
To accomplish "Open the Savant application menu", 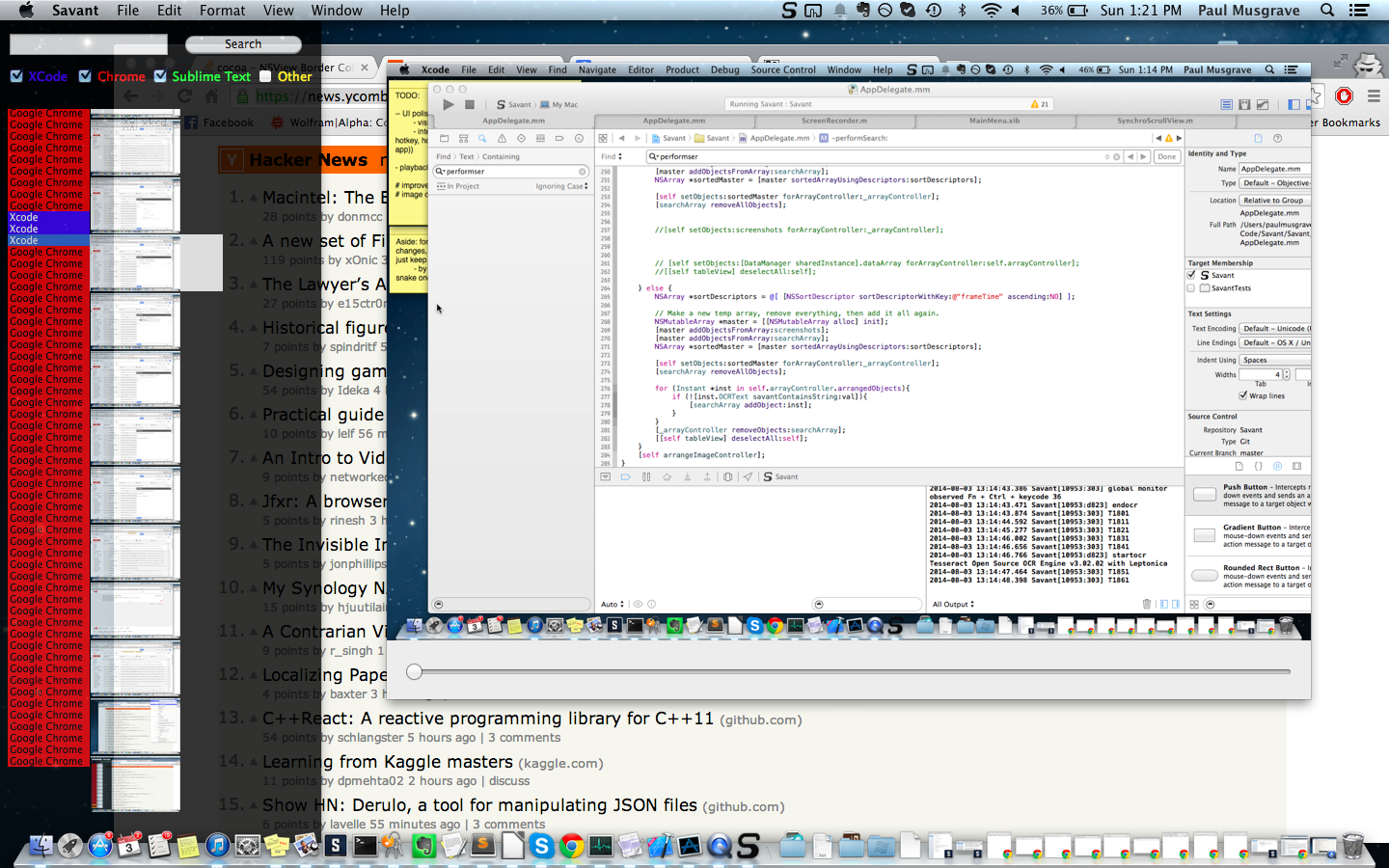I will coord(75,10).
